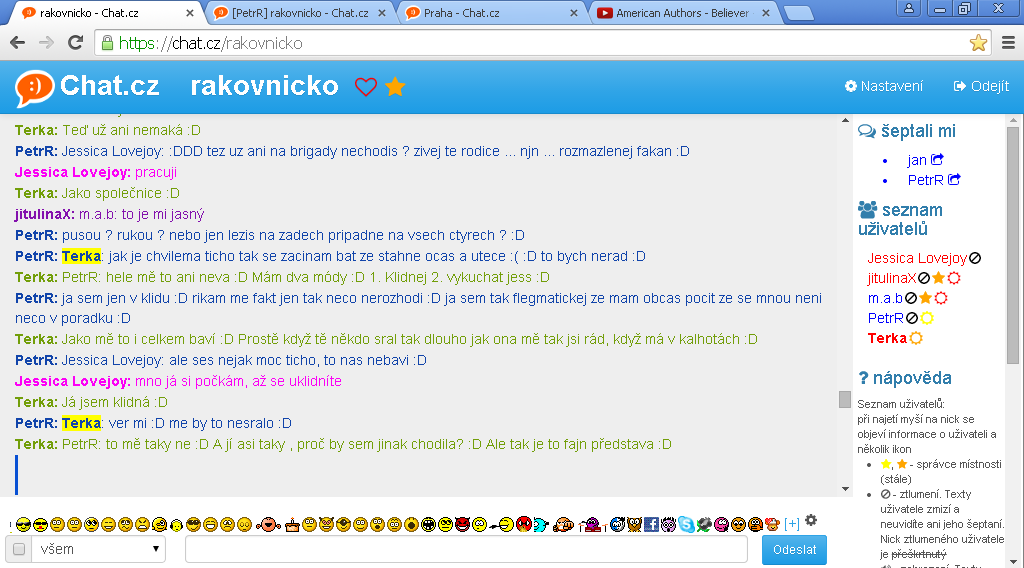Click the red sun badge next to m.a.b
1024x568 pixels.
point(941,298)
